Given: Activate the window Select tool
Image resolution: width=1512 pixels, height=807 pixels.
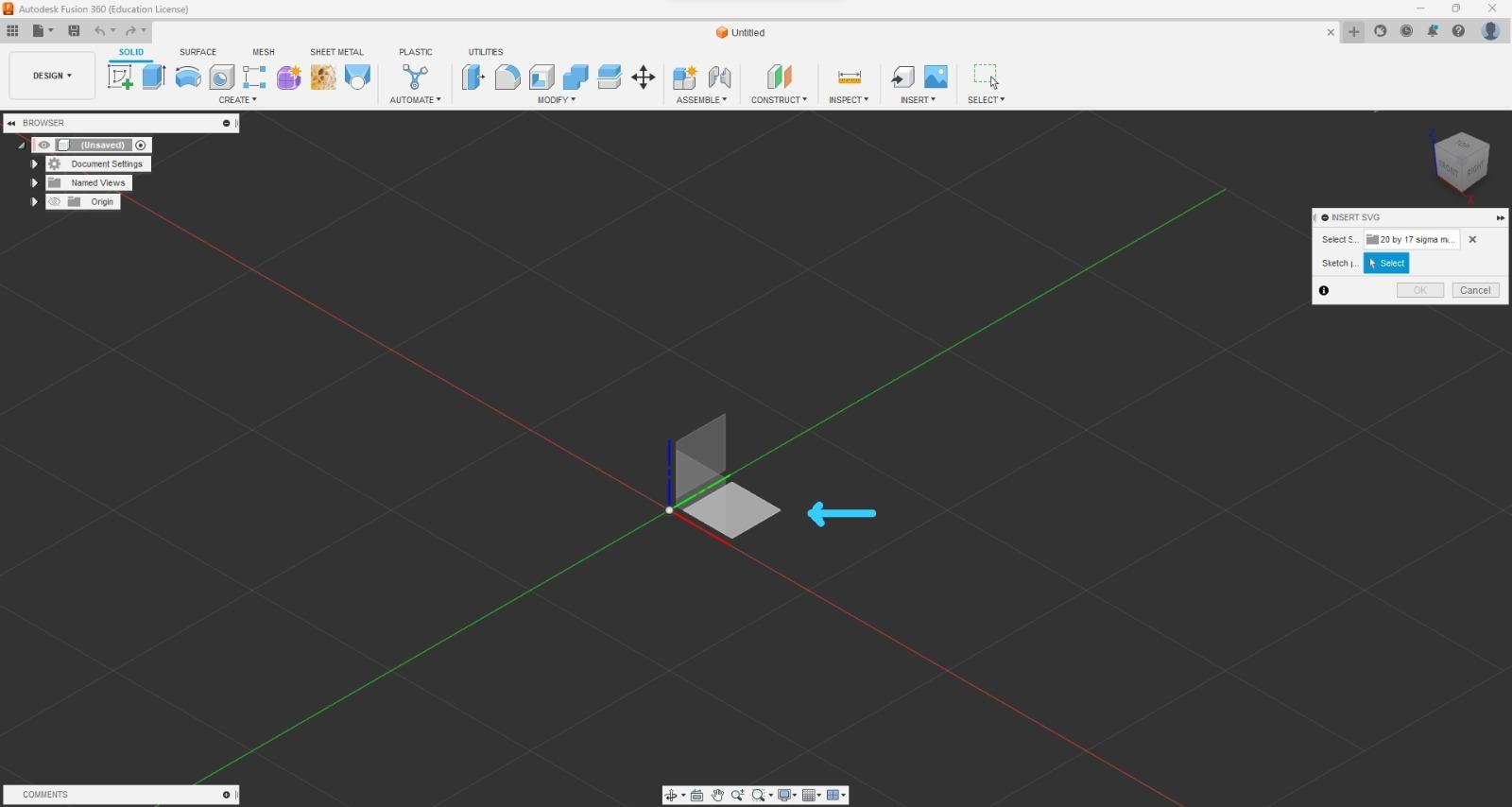Looking at the screenshot, I should [x=986, y=77].
